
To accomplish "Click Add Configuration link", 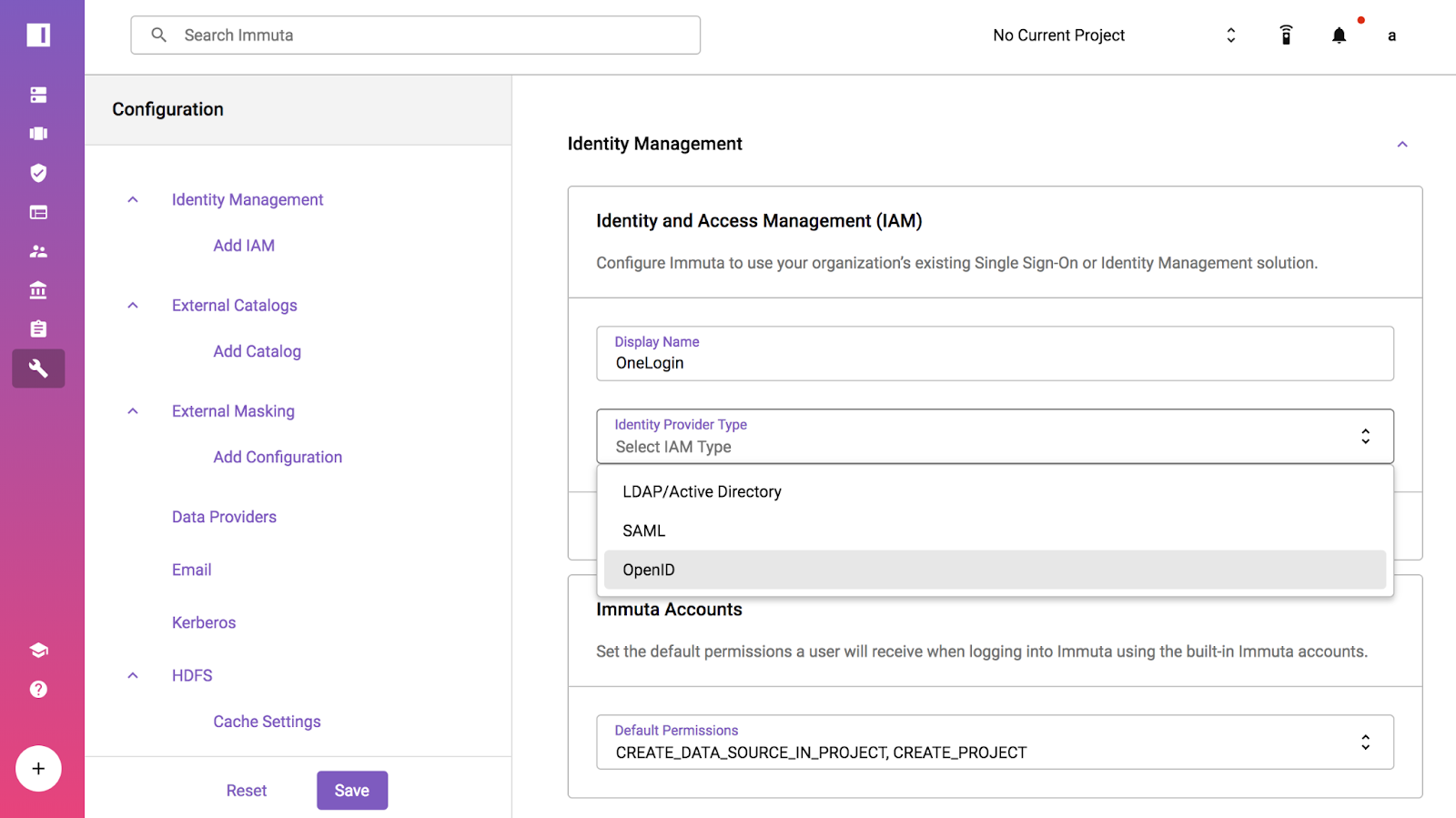I will (278, 457).
